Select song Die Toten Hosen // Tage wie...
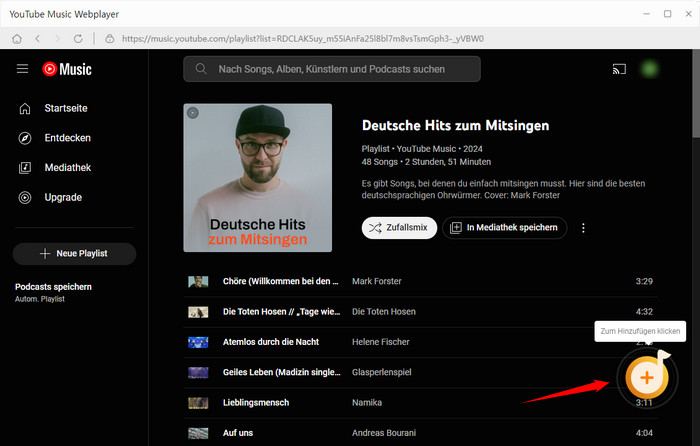The image size is (700, 446). (x=281, y=312)
